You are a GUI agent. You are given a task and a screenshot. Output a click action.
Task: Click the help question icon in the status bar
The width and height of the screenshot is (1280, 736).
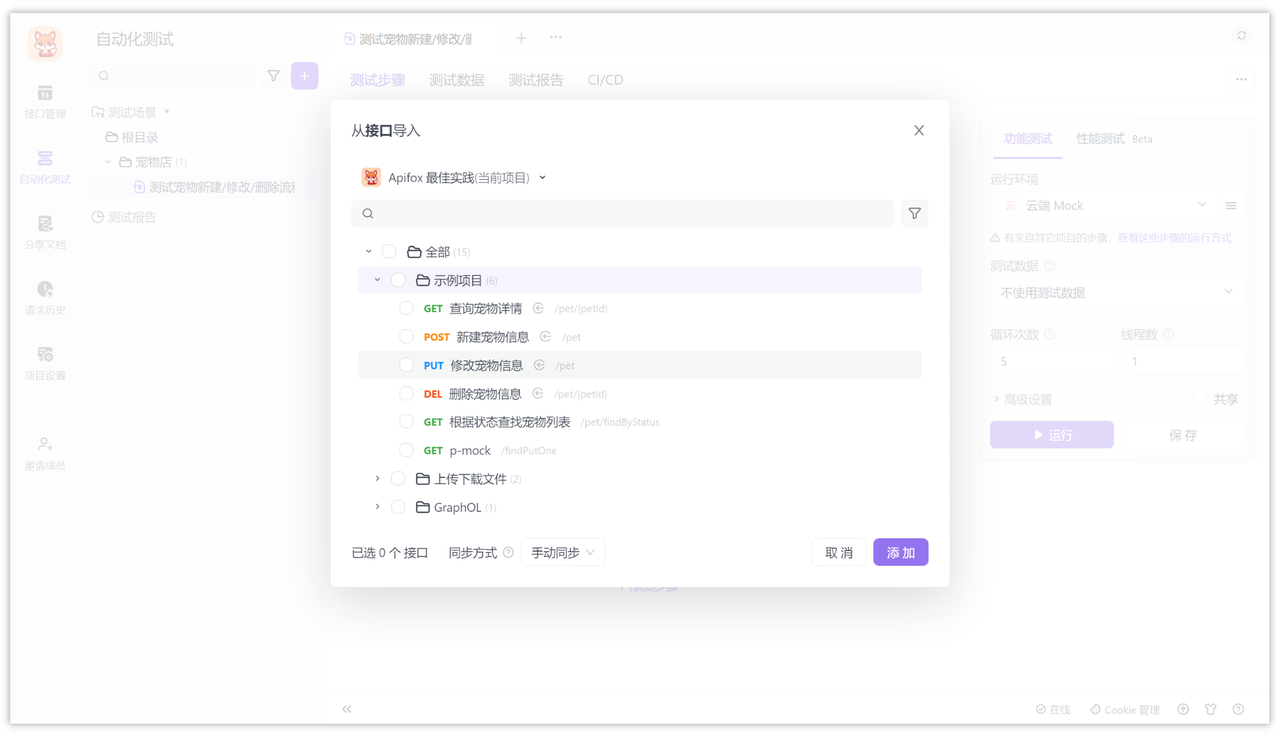[x=1238, y=709]
